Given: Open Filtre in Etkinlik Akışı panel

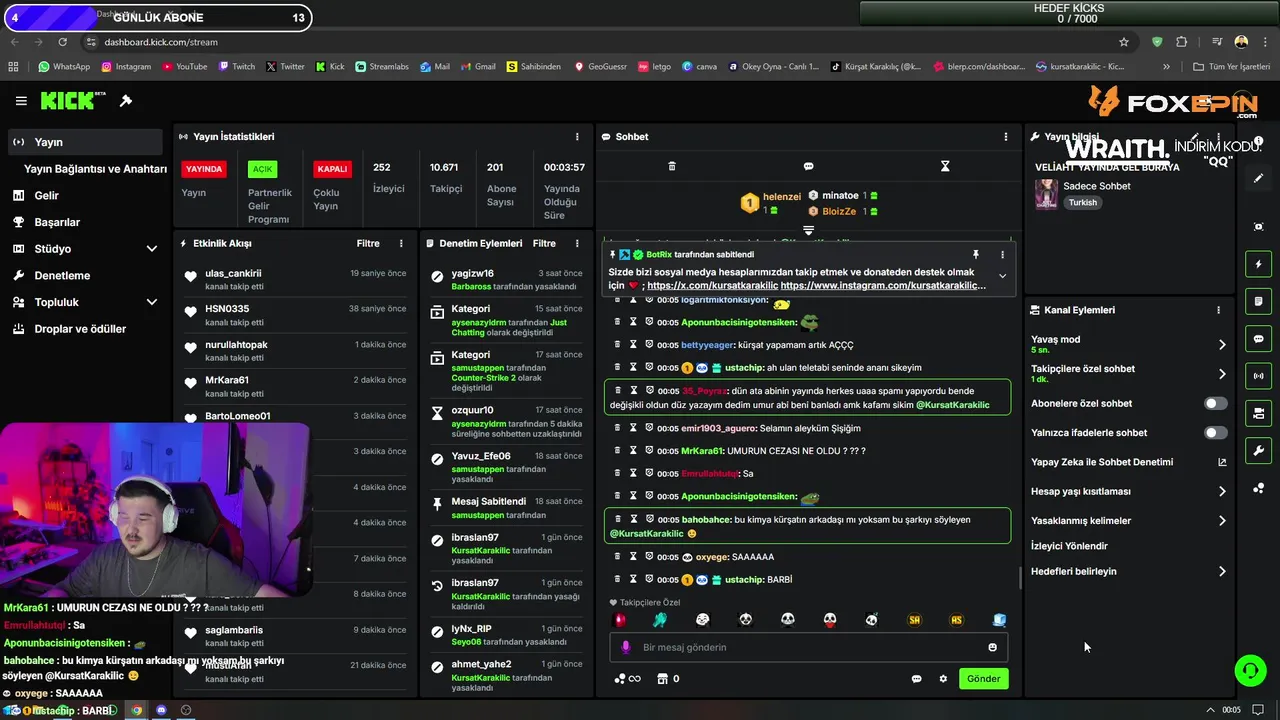Looking at the screenshot, I should (368, 243).
